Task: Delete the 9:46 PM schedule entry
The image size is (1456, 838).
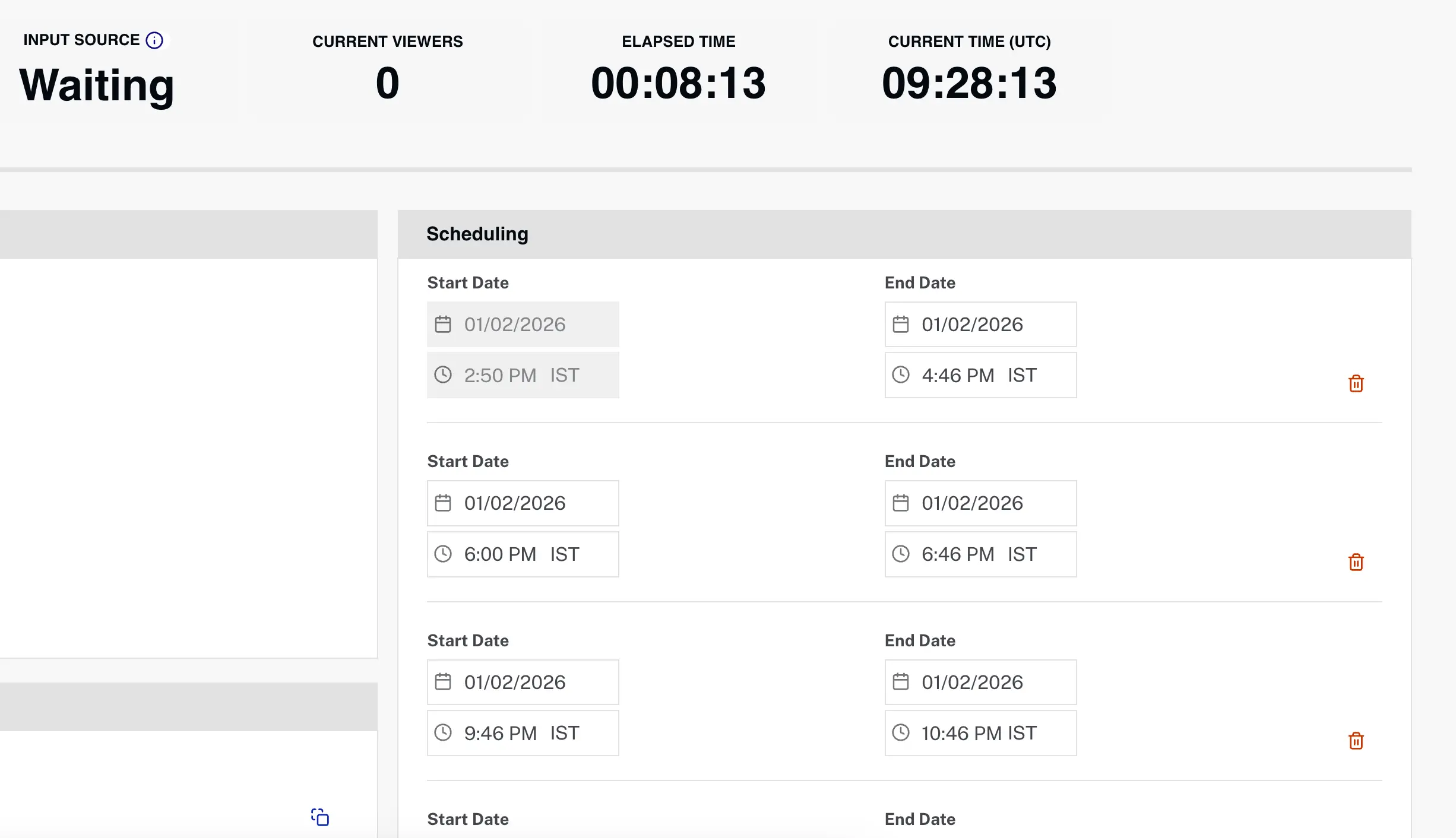Action: coord(1356,741)
